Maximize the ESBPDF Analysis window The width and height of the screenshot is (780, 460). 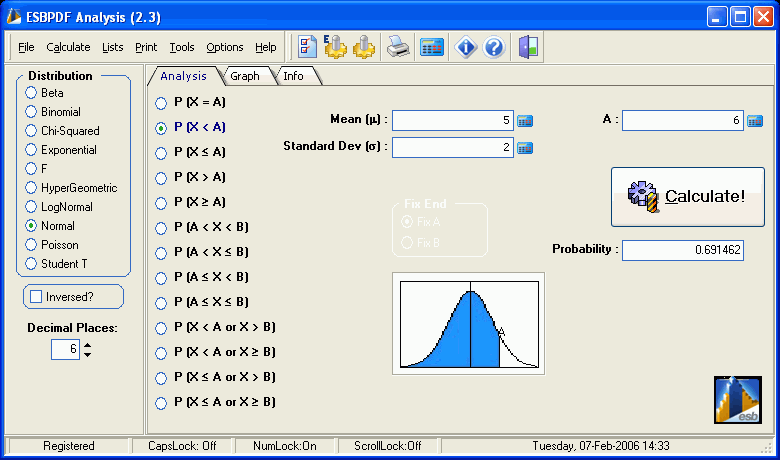(x=740, y=17)
